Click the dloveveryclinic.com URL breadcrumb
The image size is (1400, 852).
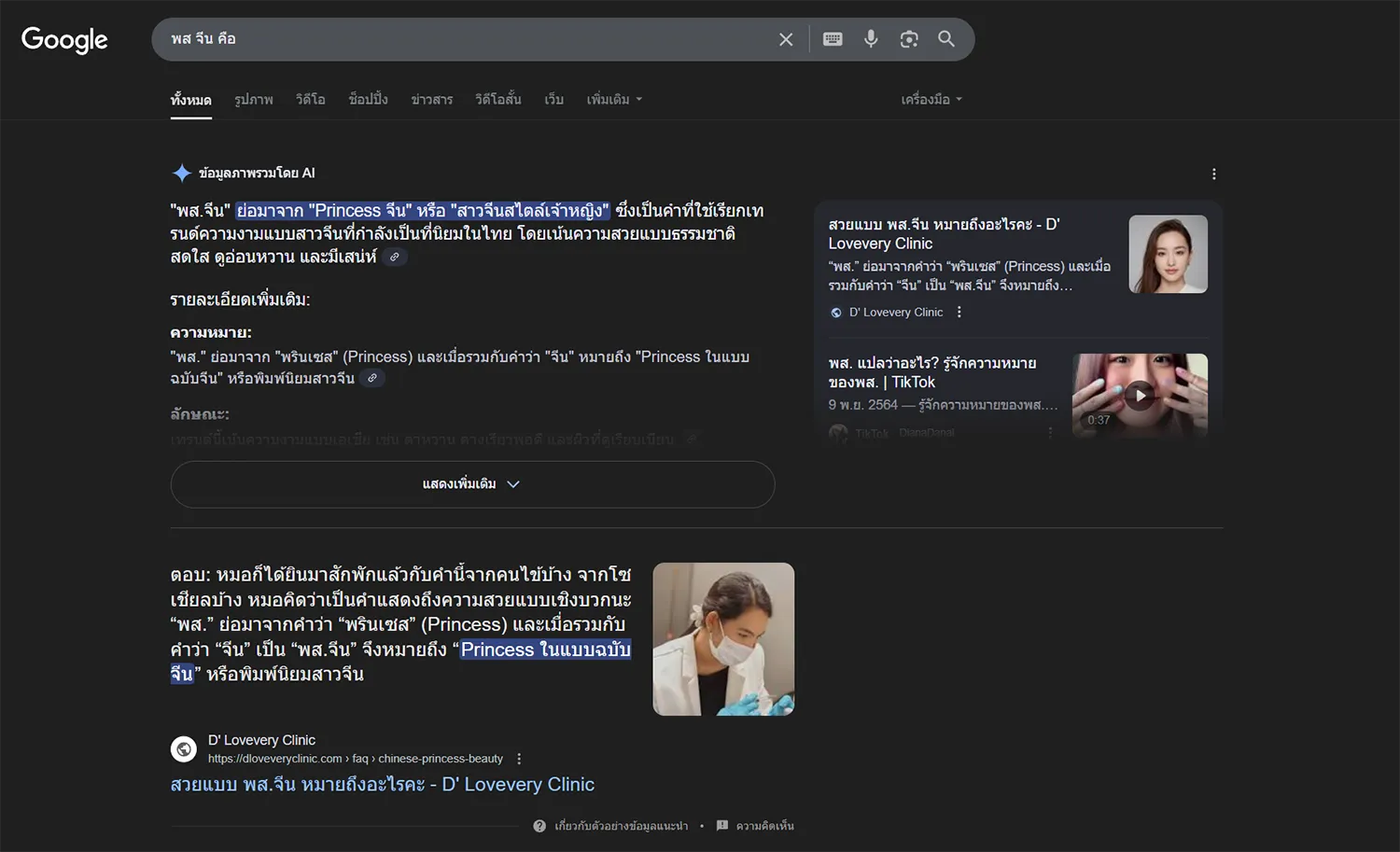pos(356,759)
